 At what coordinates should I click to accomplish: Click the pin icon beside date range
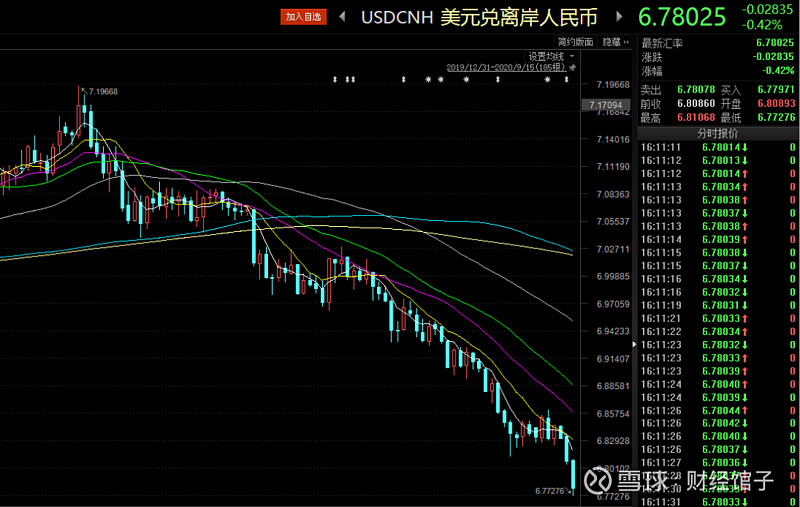[572, 67]
